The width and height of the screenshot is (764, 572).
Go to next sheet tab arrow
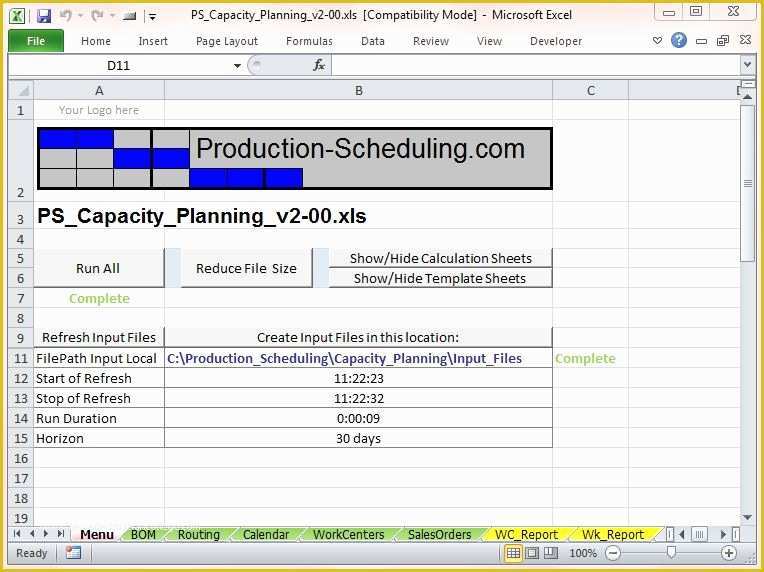46,534
